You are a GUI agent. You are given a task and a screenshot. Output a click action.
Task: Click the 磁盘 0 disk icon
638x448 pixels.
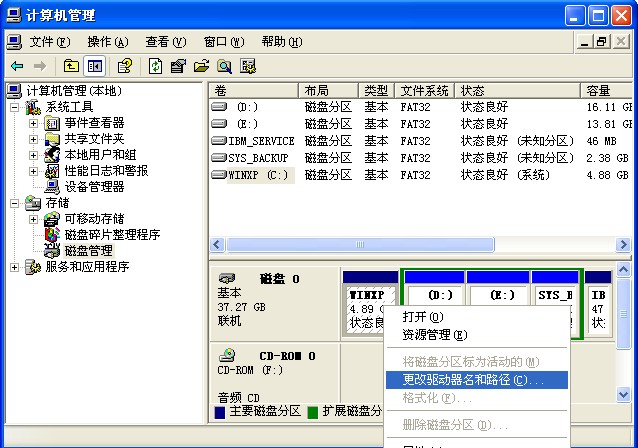point(227,278)
